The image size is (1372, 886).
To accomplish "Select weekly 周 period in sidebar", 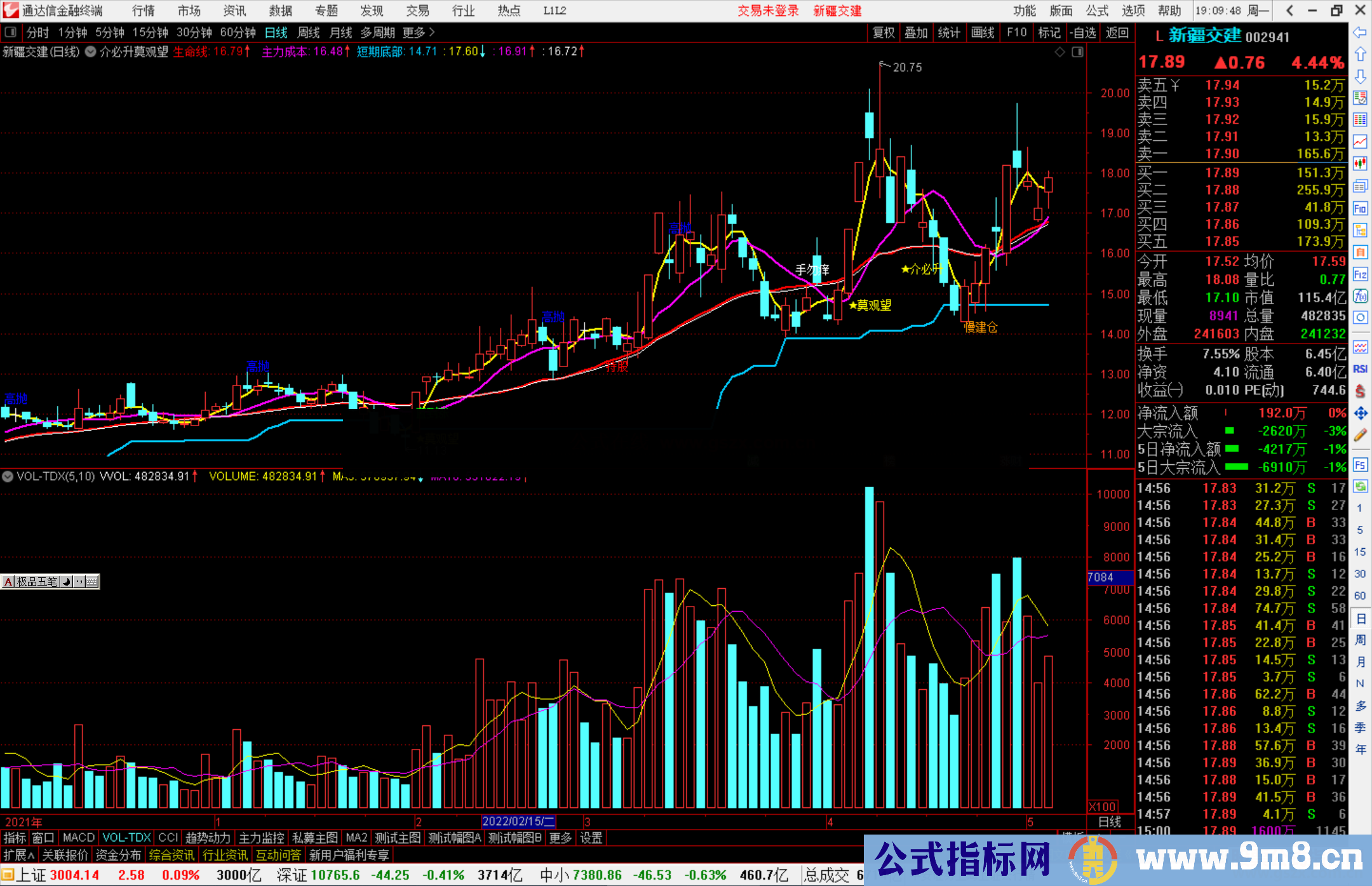I will tap(1360, 640).
